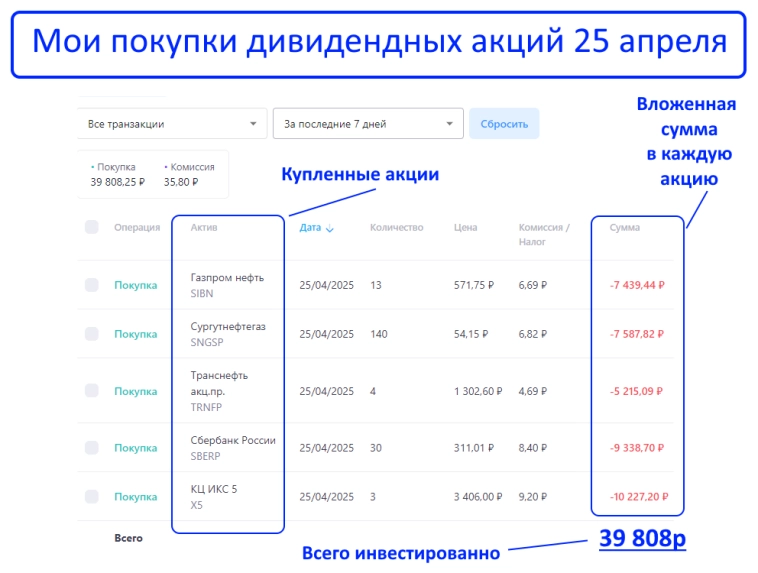Click the sum -5 215,09 ₽

[x=636, y=391]
